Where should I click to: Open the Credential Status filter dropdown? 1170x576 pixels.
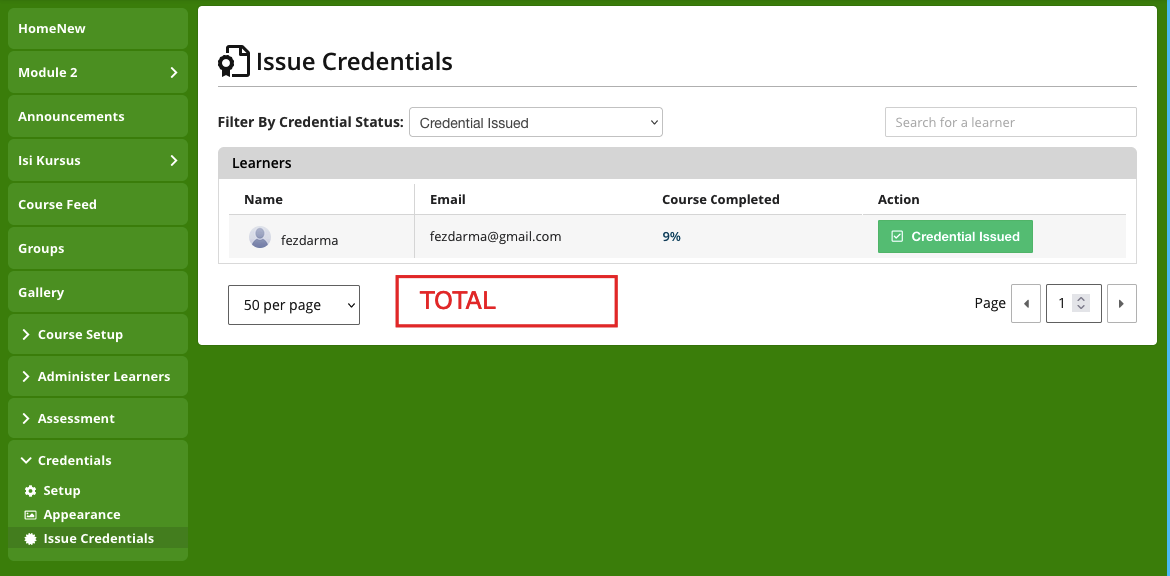(536, 122)
